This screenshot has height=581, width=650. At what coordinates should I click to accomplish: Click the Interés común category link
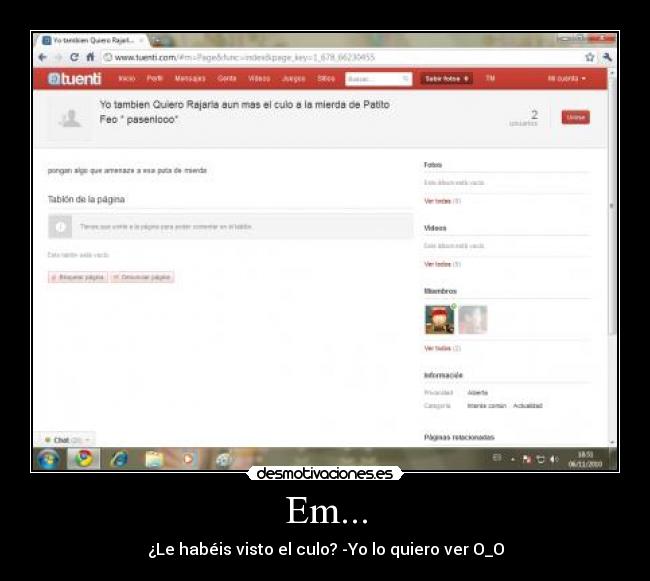point(486,406)
